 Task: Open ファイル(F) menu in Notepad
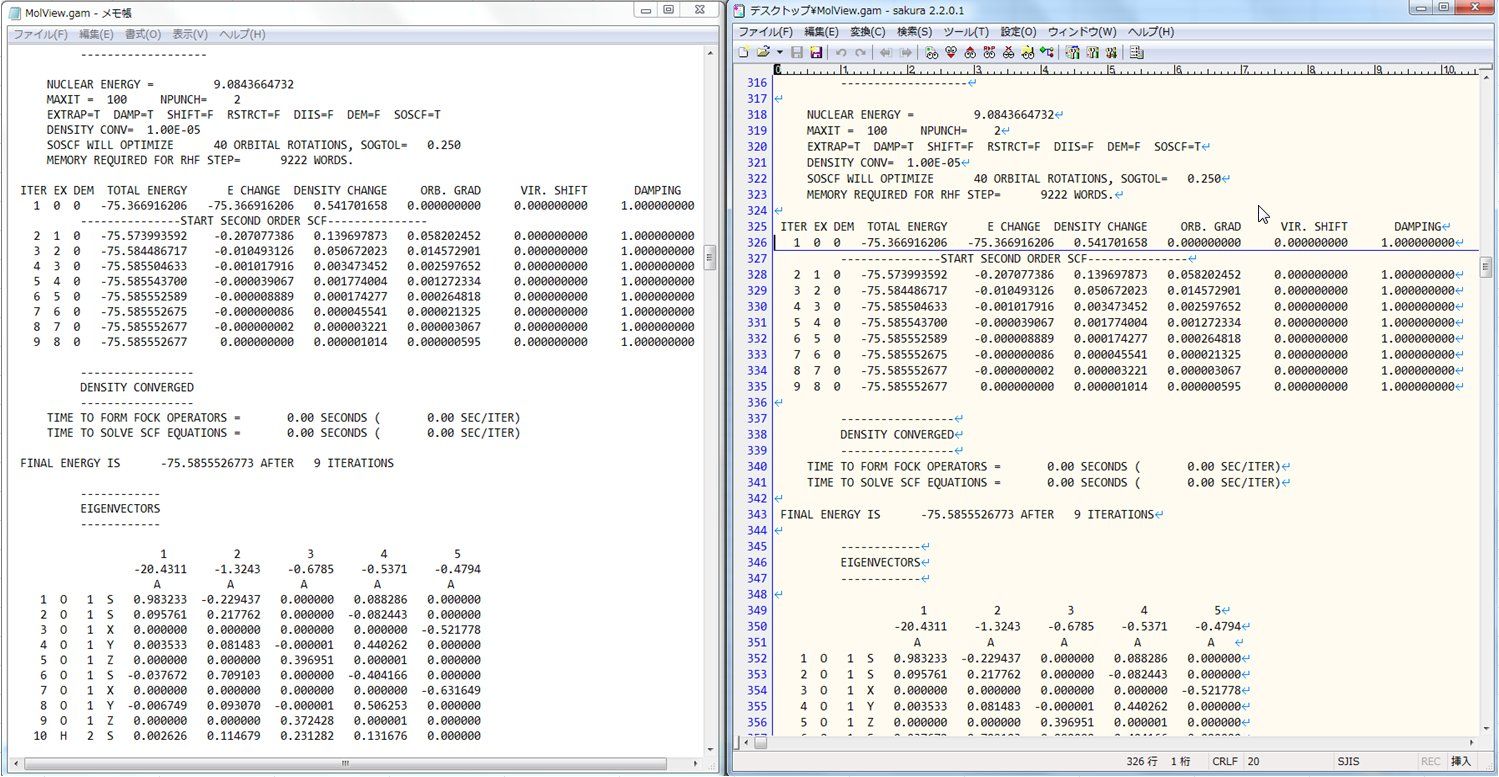[x=40, y=34]
